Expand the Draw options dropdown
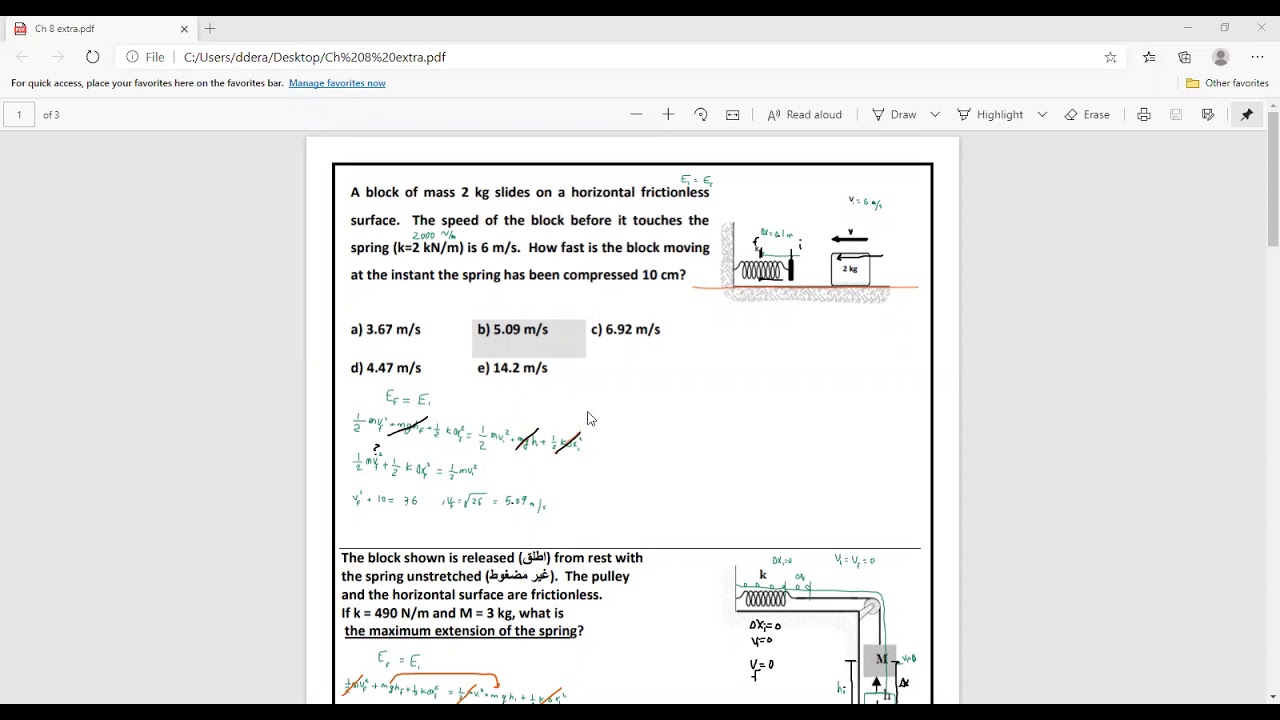 click(935, 115)
